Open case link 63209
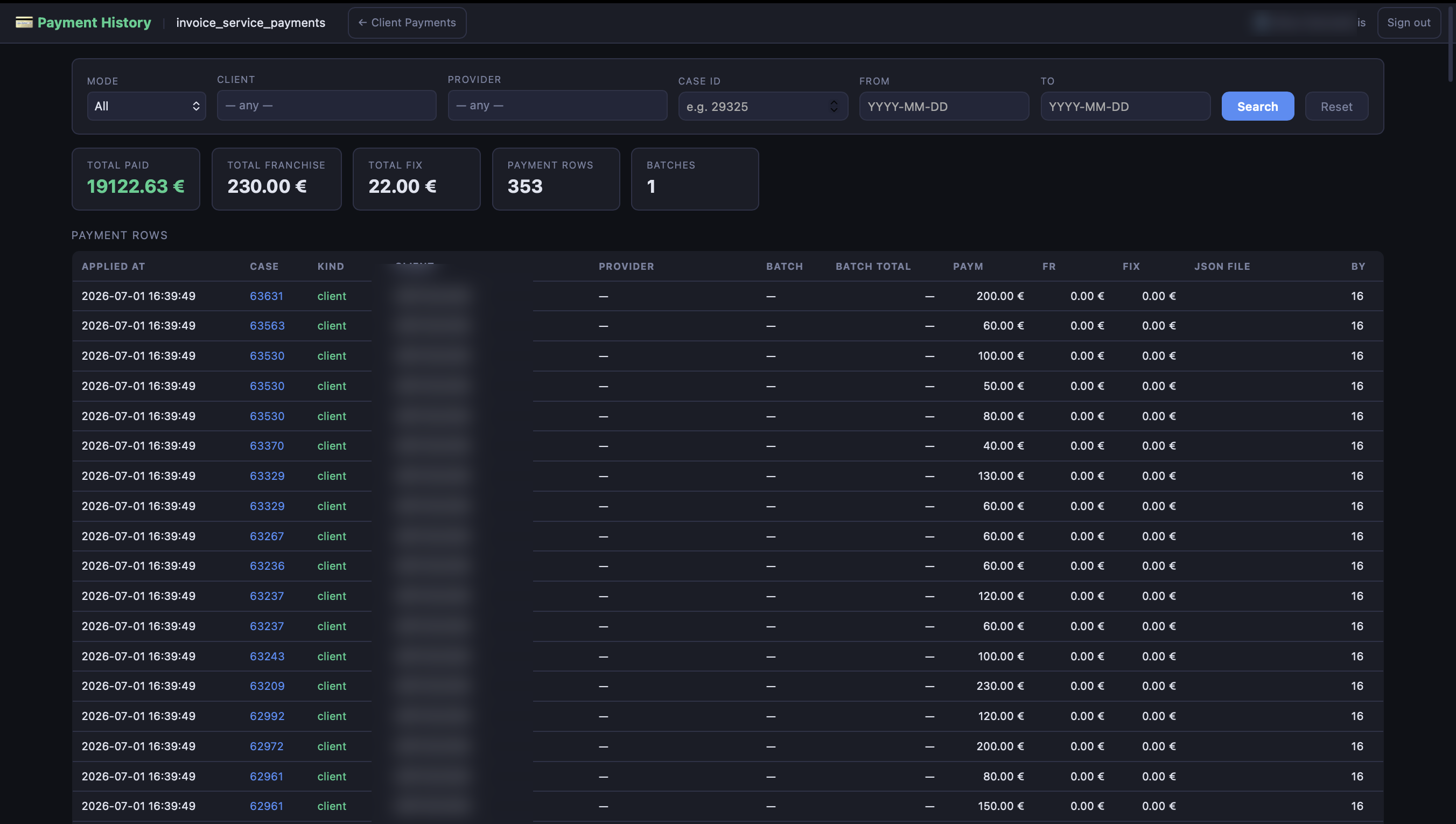 pyautogui.click(x=267, y=686)
